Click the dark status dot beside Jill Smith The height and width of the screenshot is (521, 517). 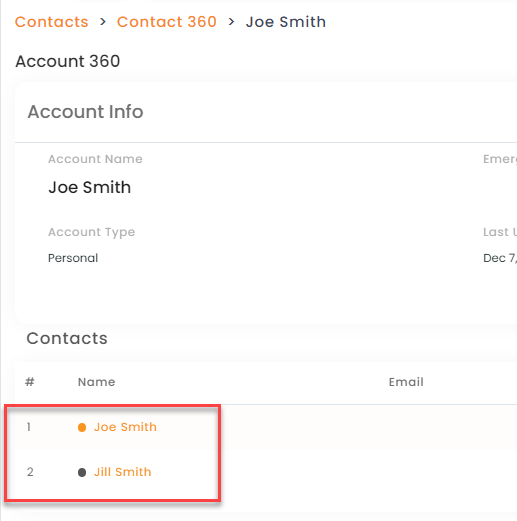pos(82,472)
